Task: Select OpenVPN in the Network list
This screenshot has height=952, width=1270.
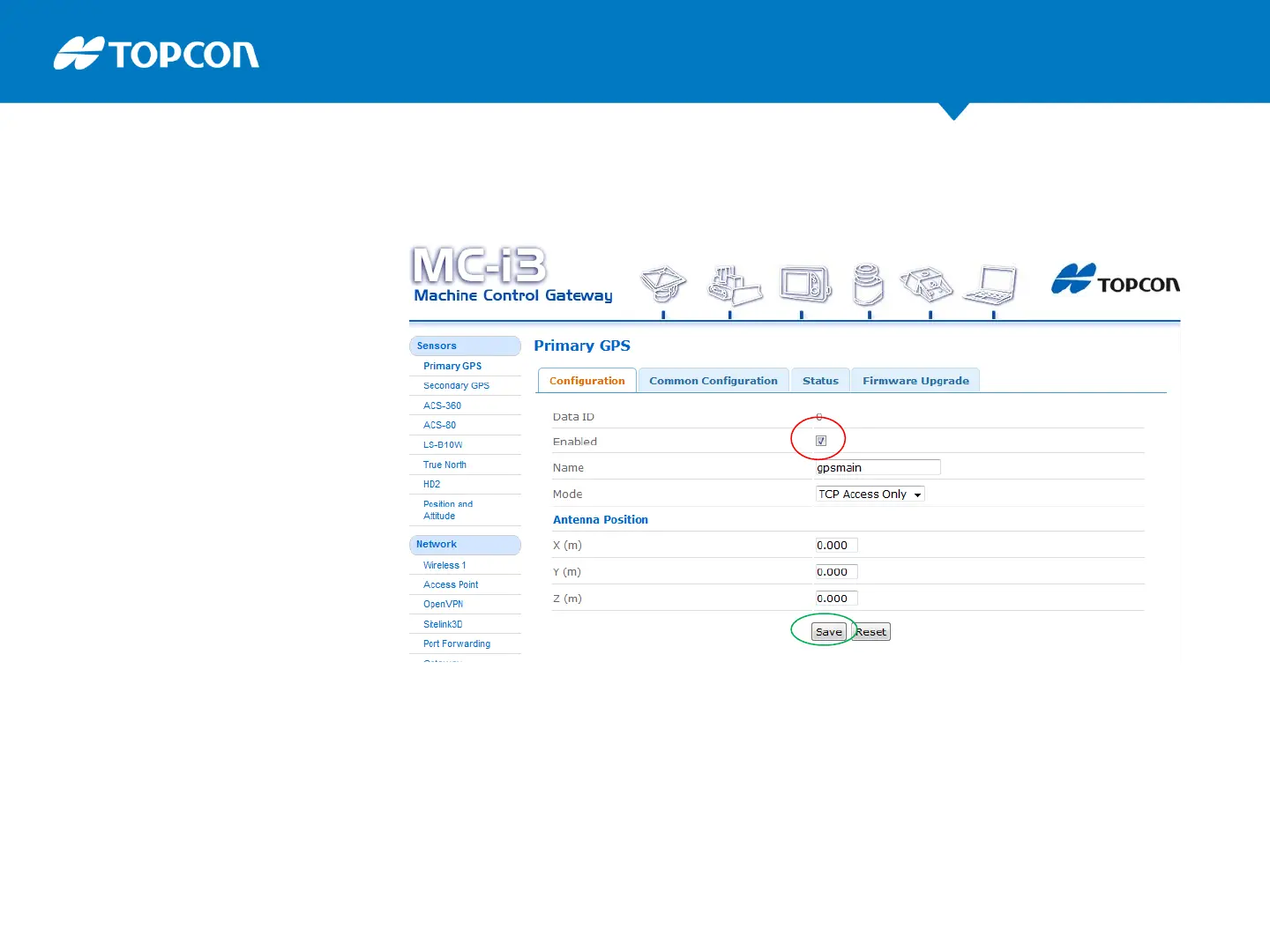Action: [443, 605]
